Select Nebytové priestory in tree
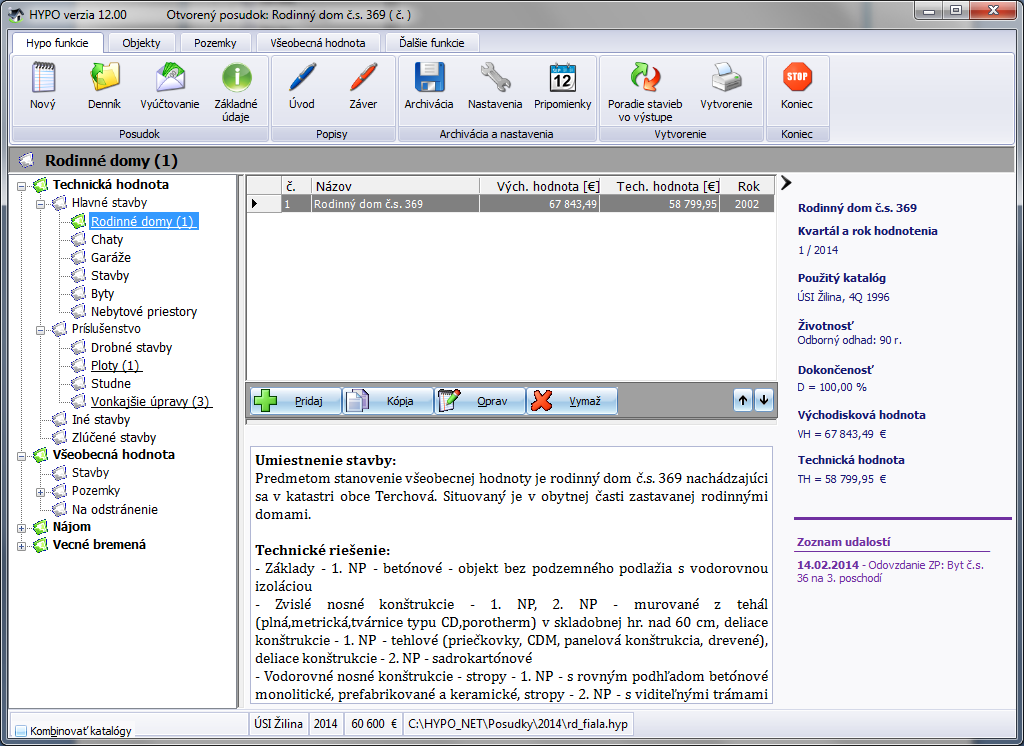 144,312
